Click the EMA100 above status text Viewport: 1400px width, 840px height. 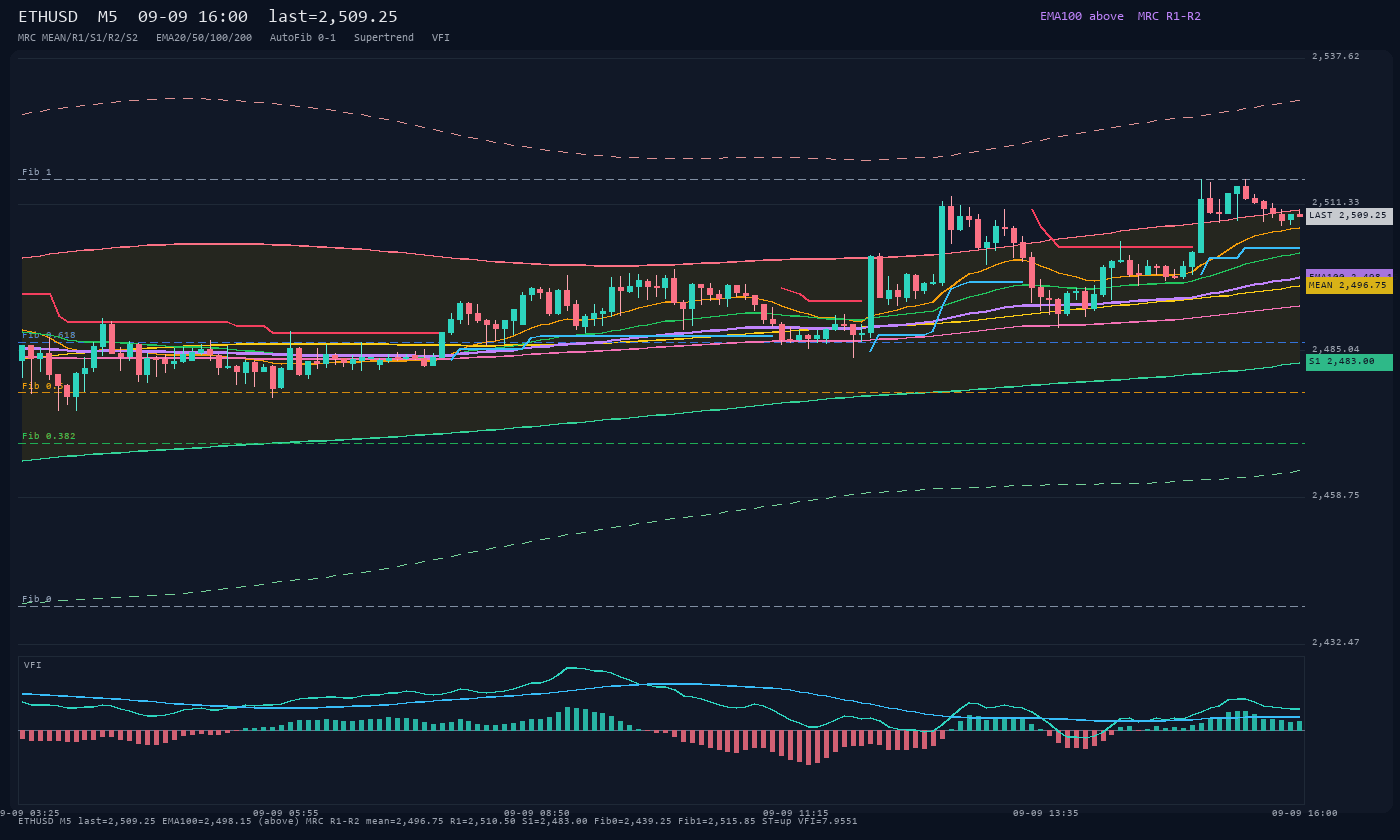click(1081, 16)
